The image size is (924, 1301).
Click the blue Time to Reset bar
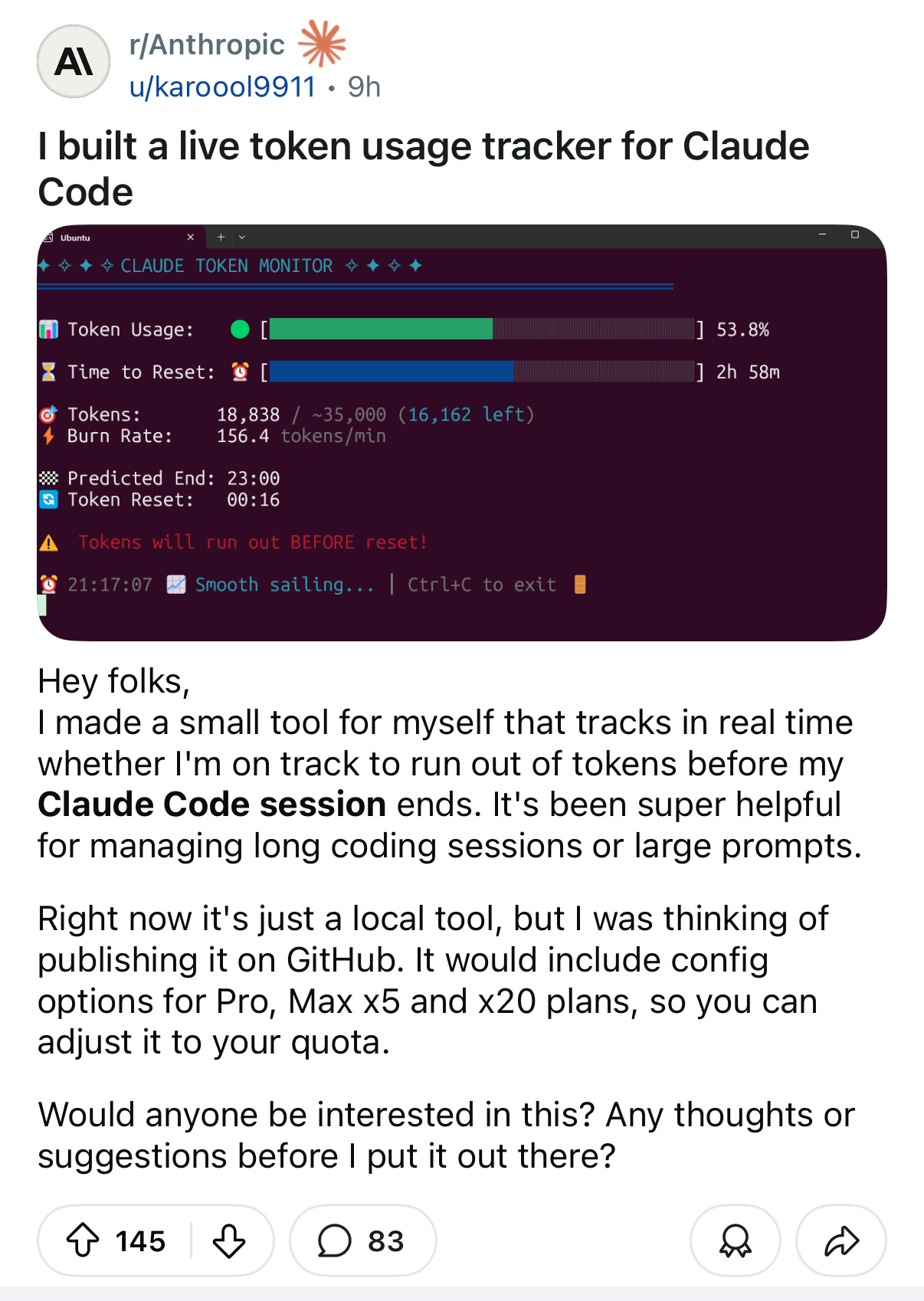392,372
